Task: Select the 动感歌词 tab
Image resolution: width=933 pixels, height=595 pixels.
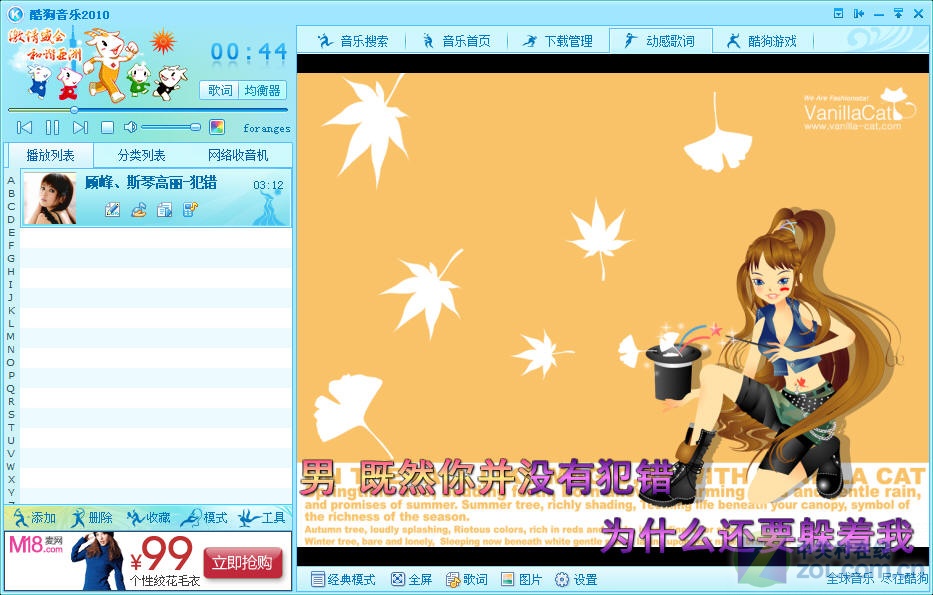Action: tap(660, 41)
